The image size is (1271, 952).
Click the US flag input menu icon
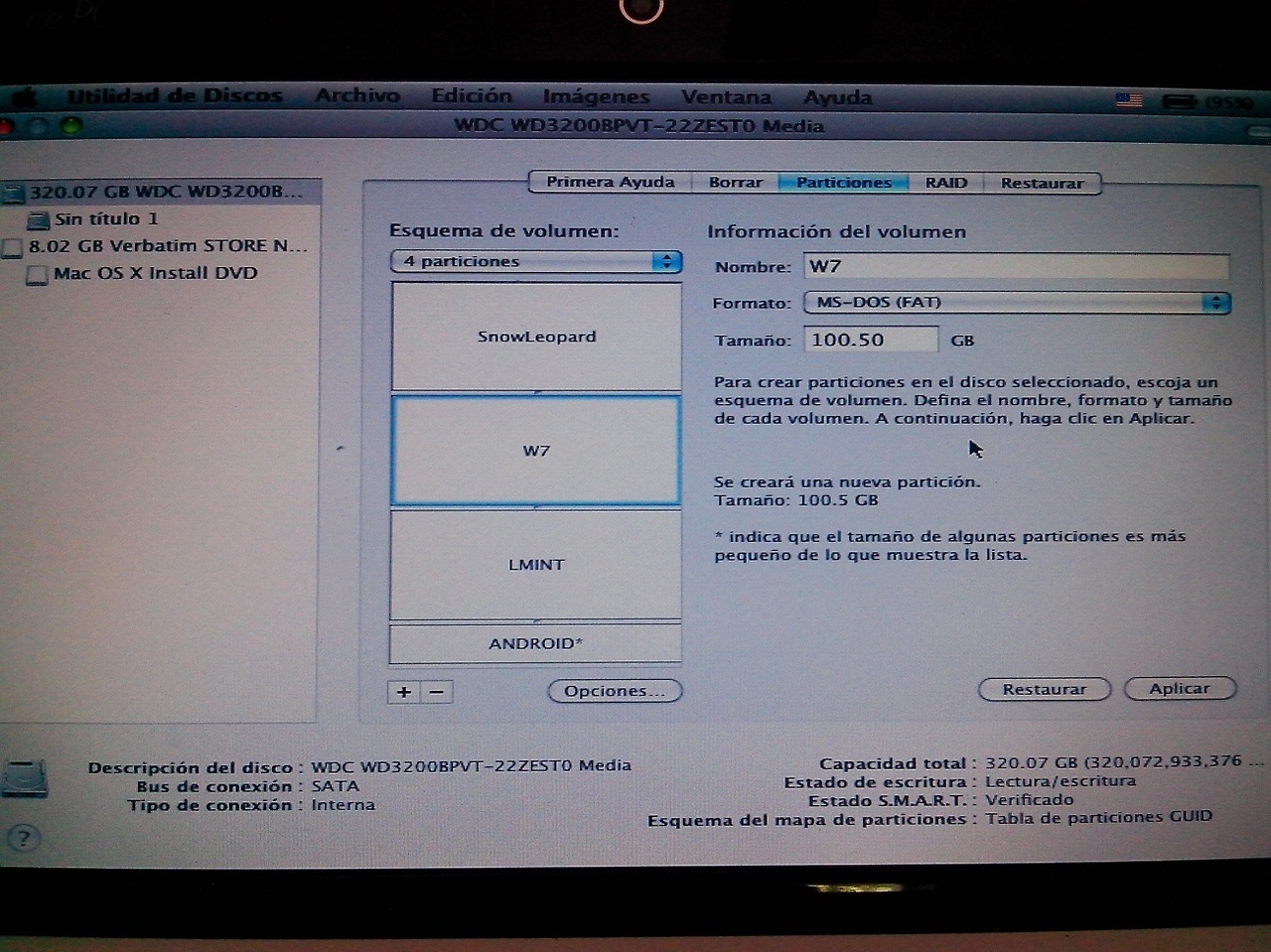point(1129,100)
